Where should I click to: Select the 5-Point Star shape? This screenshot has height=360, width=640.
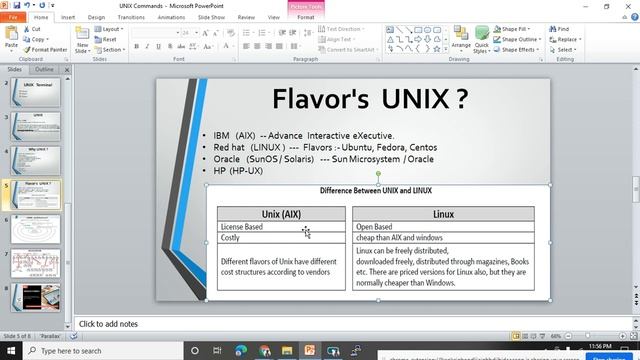point(437,49)
